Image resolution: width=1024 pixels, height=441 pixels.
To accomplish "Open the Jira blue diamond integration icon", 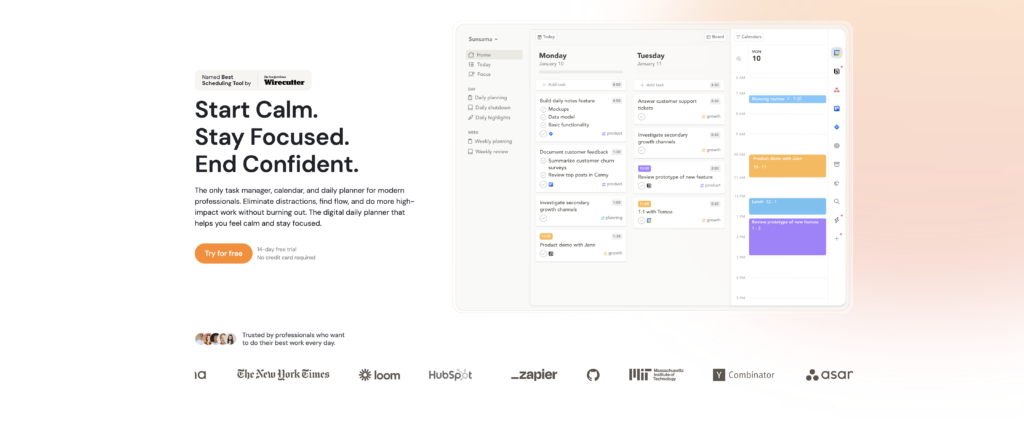I will [837, 127].
